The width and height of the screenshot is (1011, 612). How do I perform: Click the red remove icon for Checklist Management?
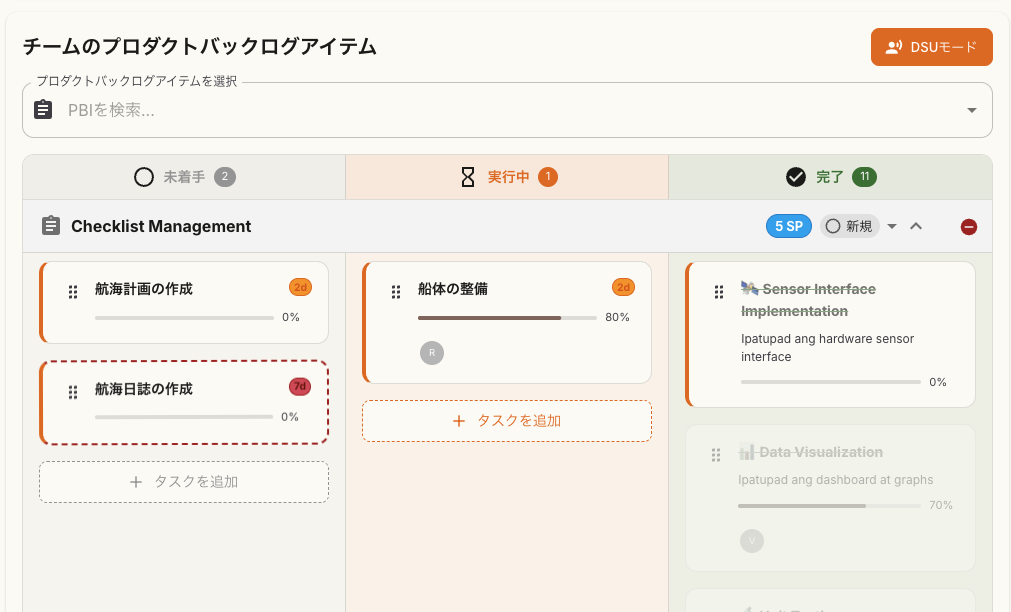[x=968, y=226]
